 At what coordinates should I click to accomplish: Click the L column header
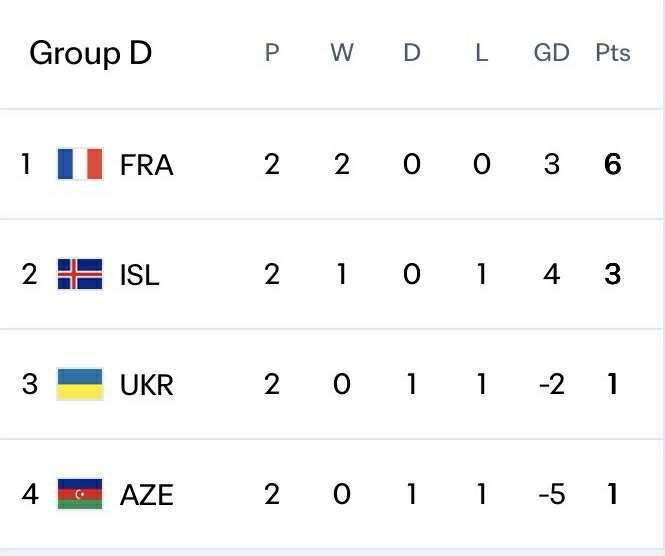point(481,53)
